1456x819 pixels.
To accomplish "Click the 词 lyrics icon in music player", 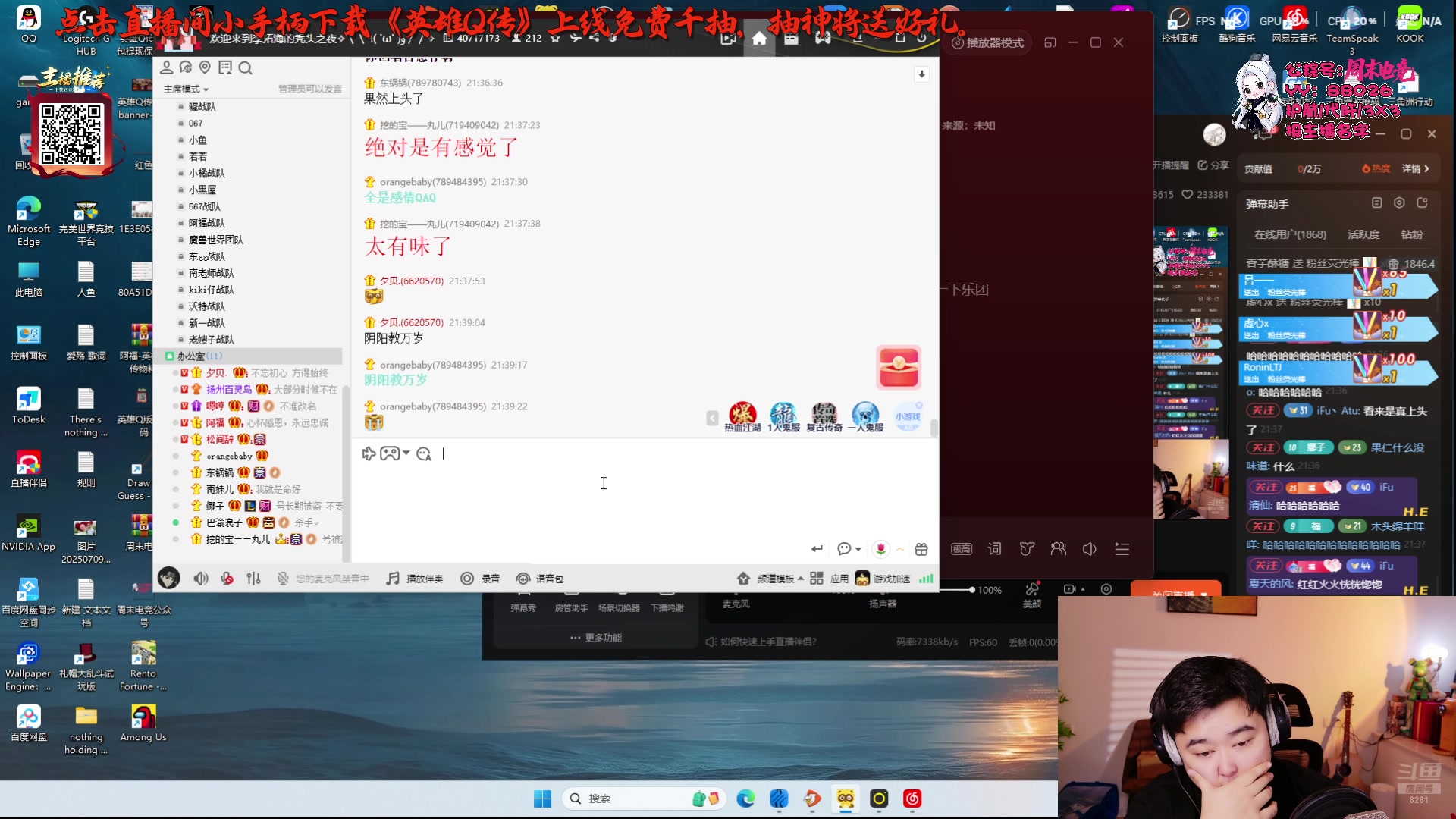I will pos(994,548).
